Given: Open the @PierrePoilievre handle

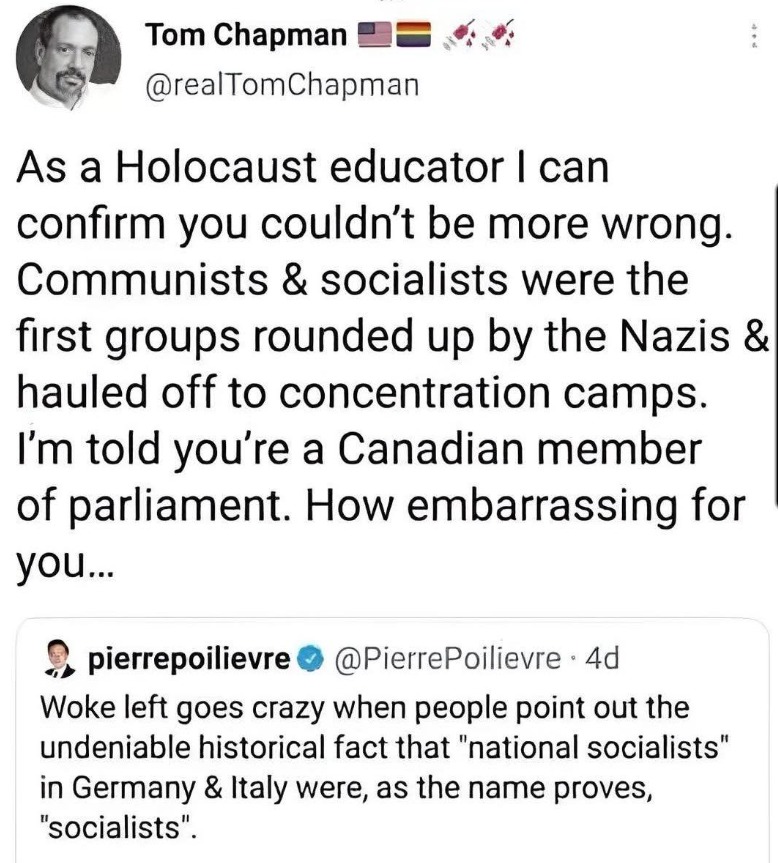Looking at the screenshot, I should click(x=442, y=659).
